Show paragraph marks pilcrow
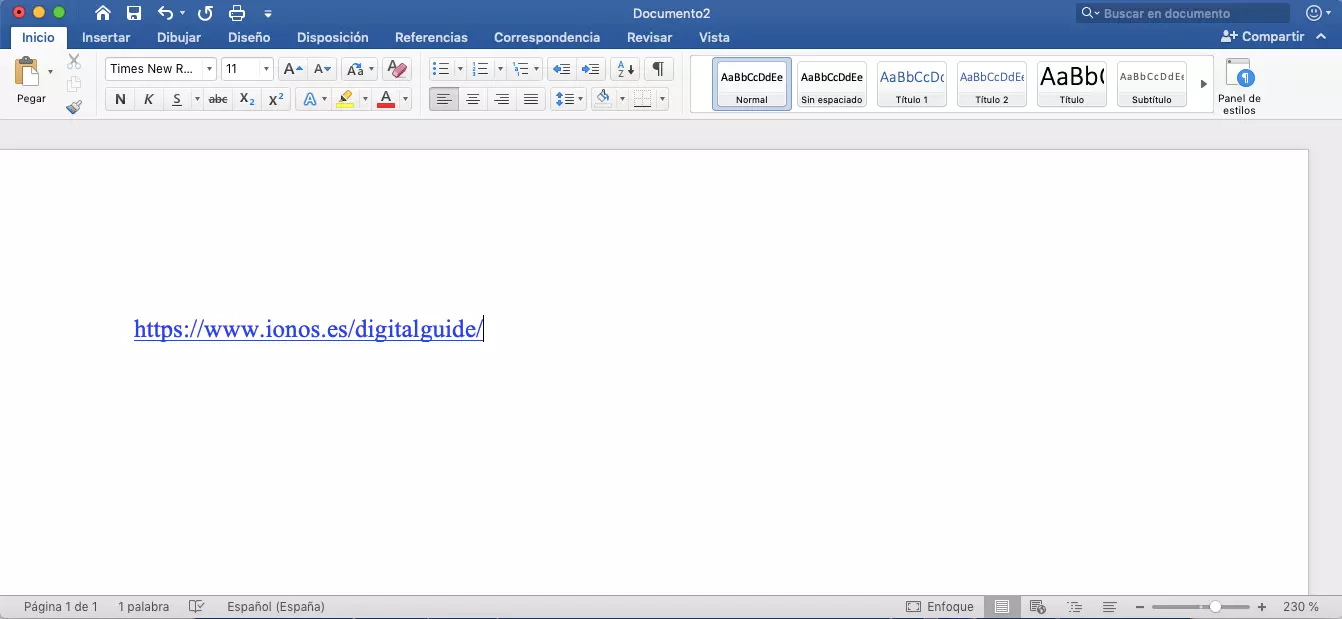Viewport: 1342px width, 619px height. click(658, 69)
